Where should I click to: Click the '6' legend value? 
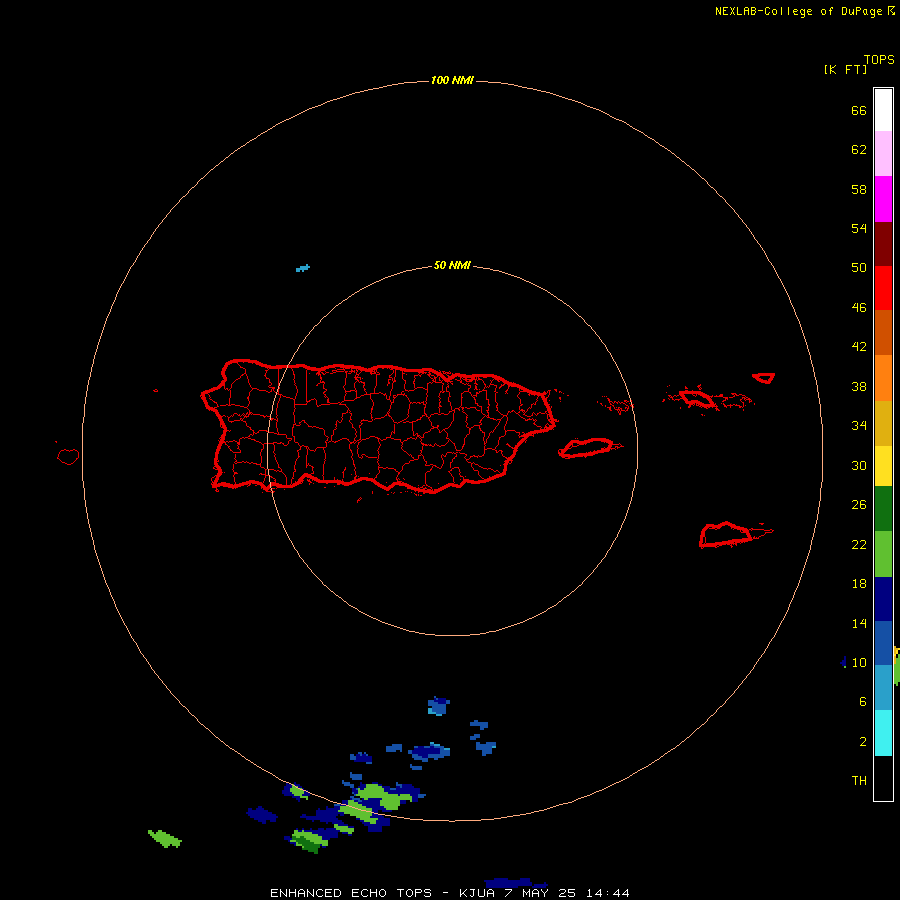[x=863, y=702]
